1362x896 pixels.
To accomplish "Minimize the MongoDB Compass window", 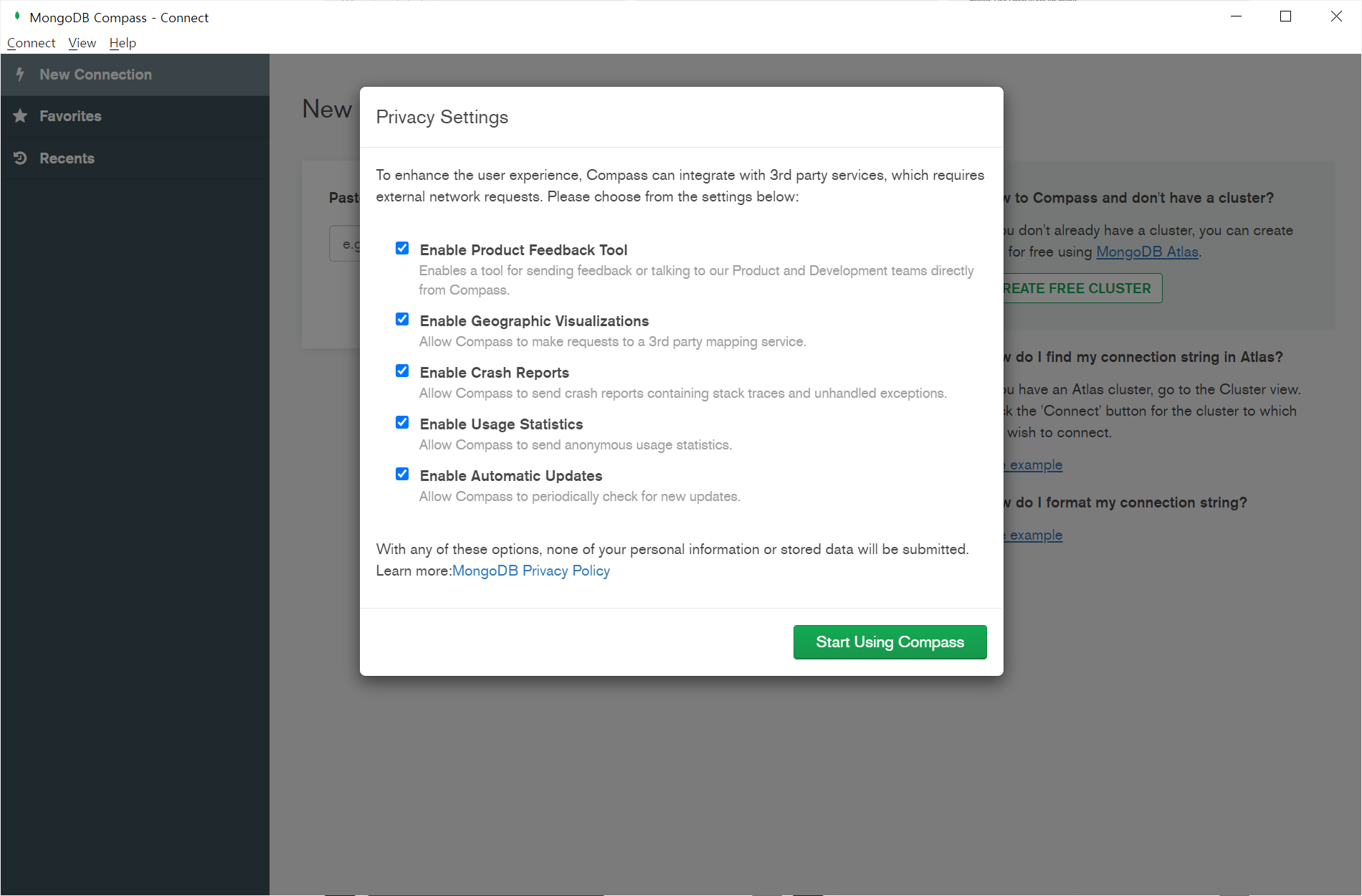I will pyautogui.click(x=1236, y=16).
